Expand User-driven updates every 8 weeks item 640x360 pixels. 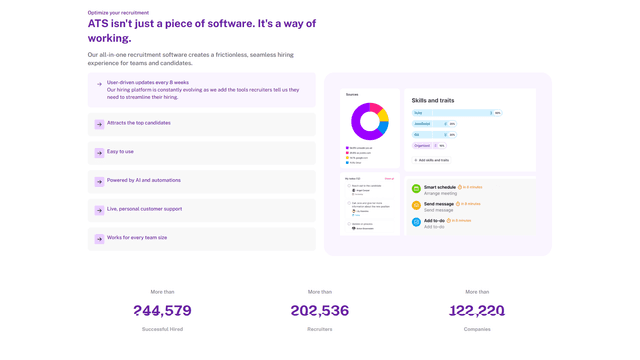pos(202,90)
